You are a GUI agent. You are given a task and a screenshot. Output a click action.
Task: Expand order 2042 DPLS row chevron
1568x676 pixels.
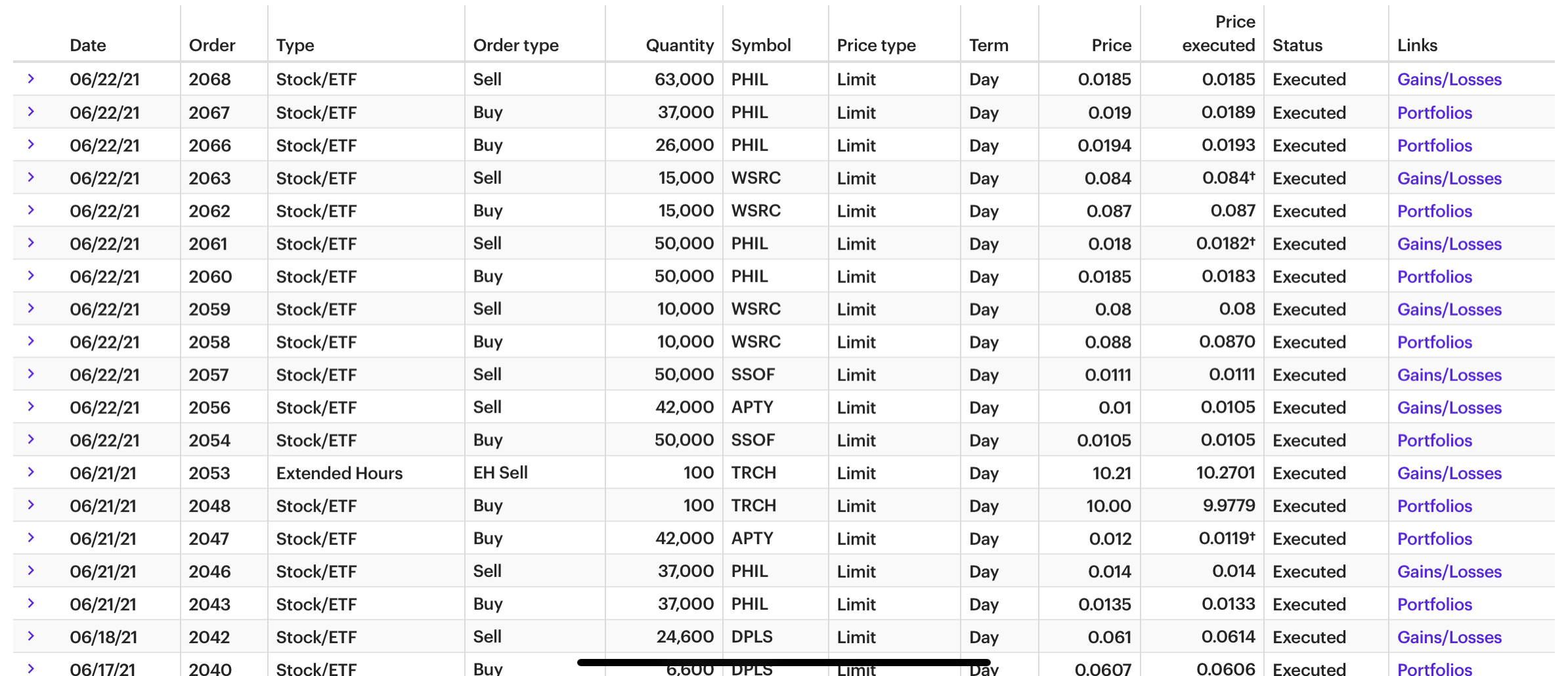point(31,636)
